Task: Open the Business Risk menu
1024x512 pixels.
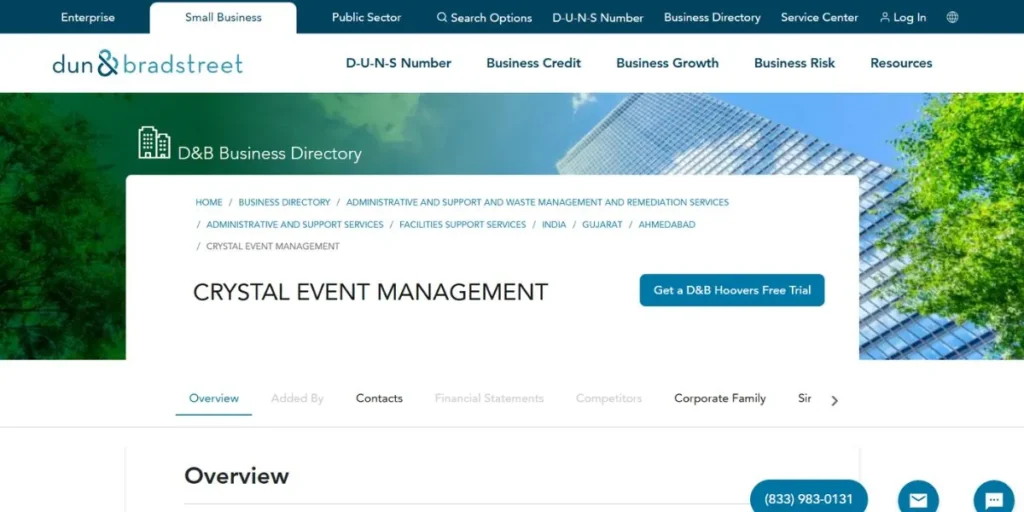Action: tap(794, 63)
